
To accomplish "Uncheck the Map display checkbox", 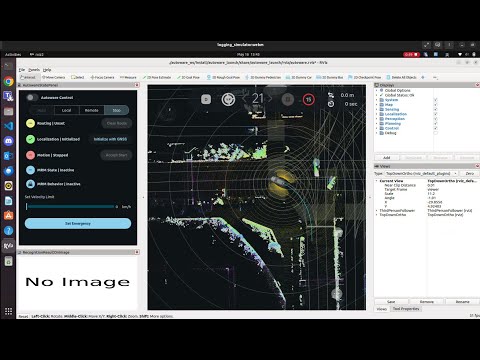I will 435,105.
